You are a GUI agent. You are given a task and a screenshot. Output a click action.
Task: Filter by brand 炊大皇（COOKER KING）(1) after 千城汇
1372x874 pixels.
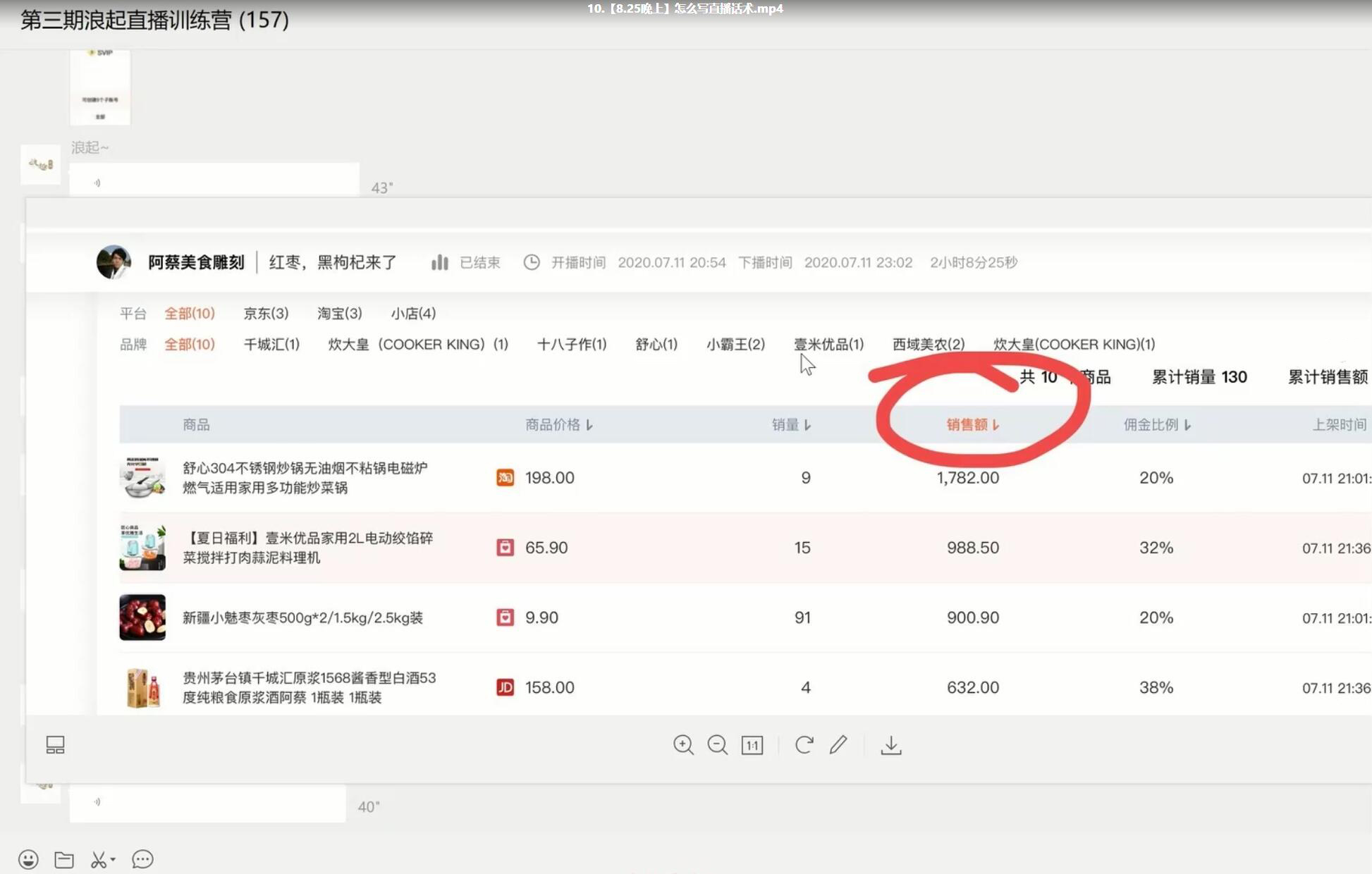(418, 344)
